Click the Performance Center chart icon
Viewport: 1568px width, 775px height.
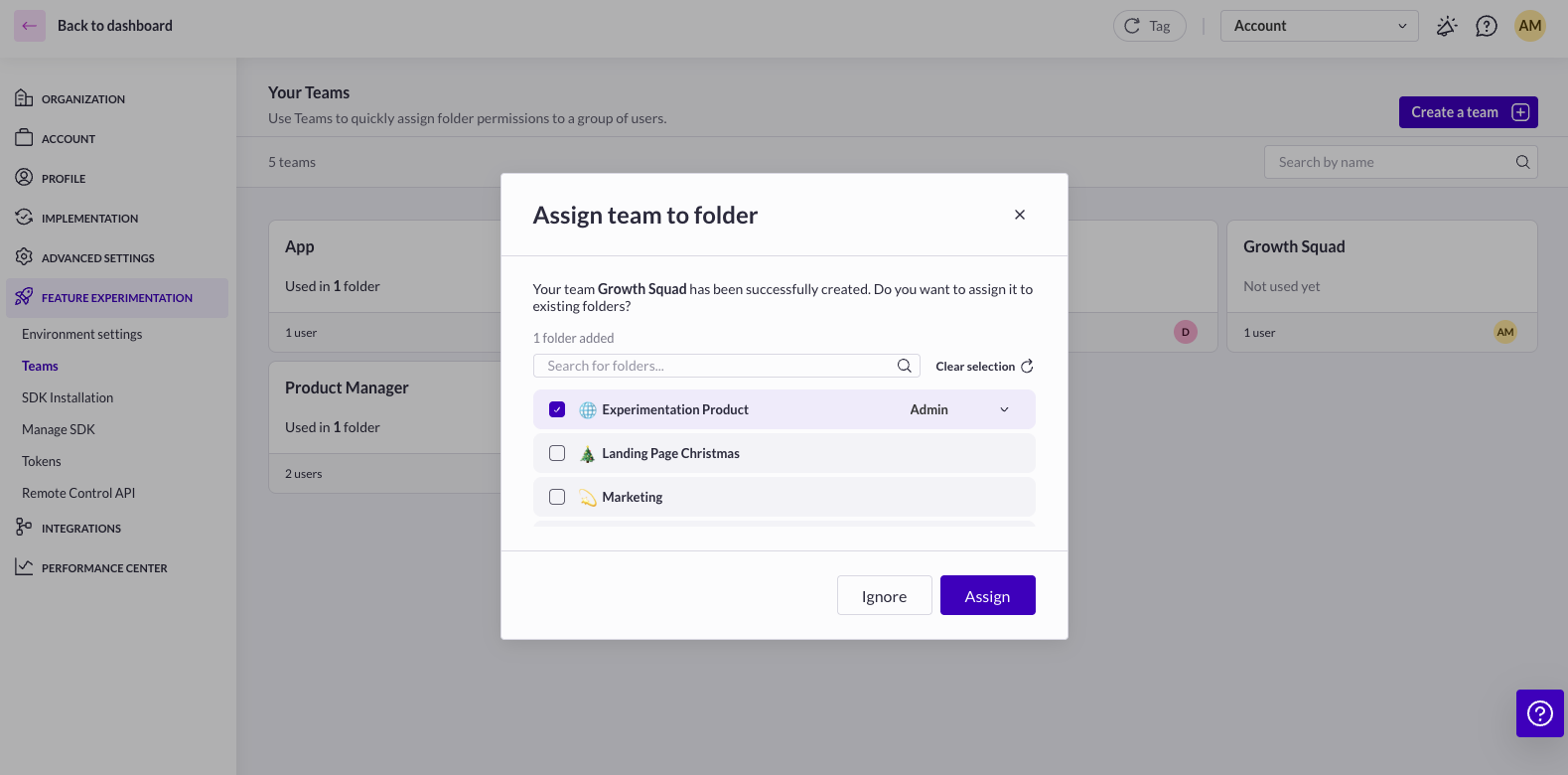pos(24,567)
